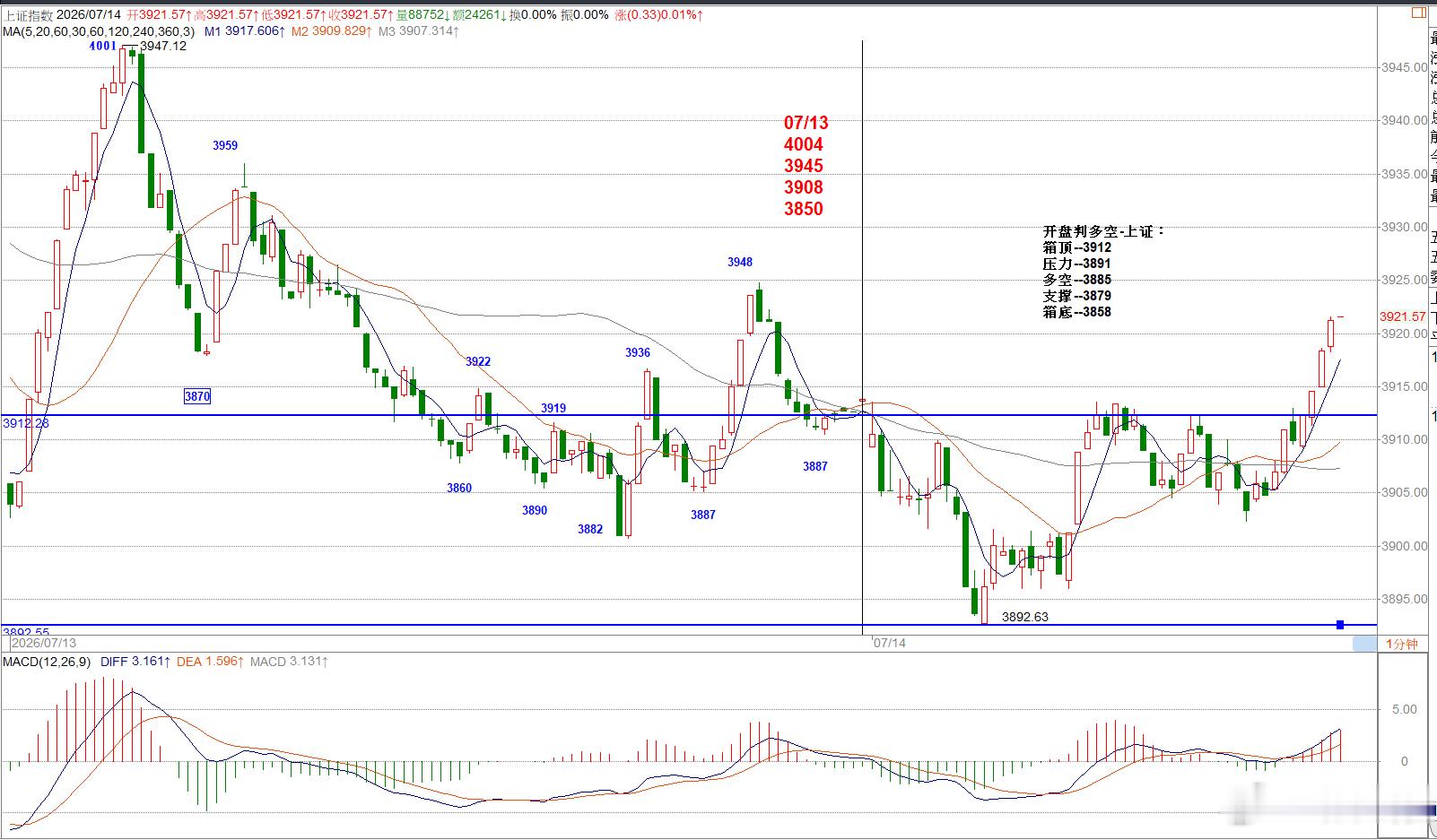Click the blue 3948 peak annotation

point(740,262)
